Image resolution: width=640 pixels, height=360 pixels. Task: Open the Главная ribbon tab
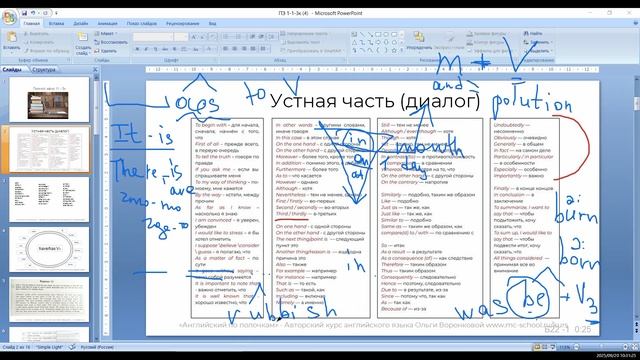click(x=31, y=24)
